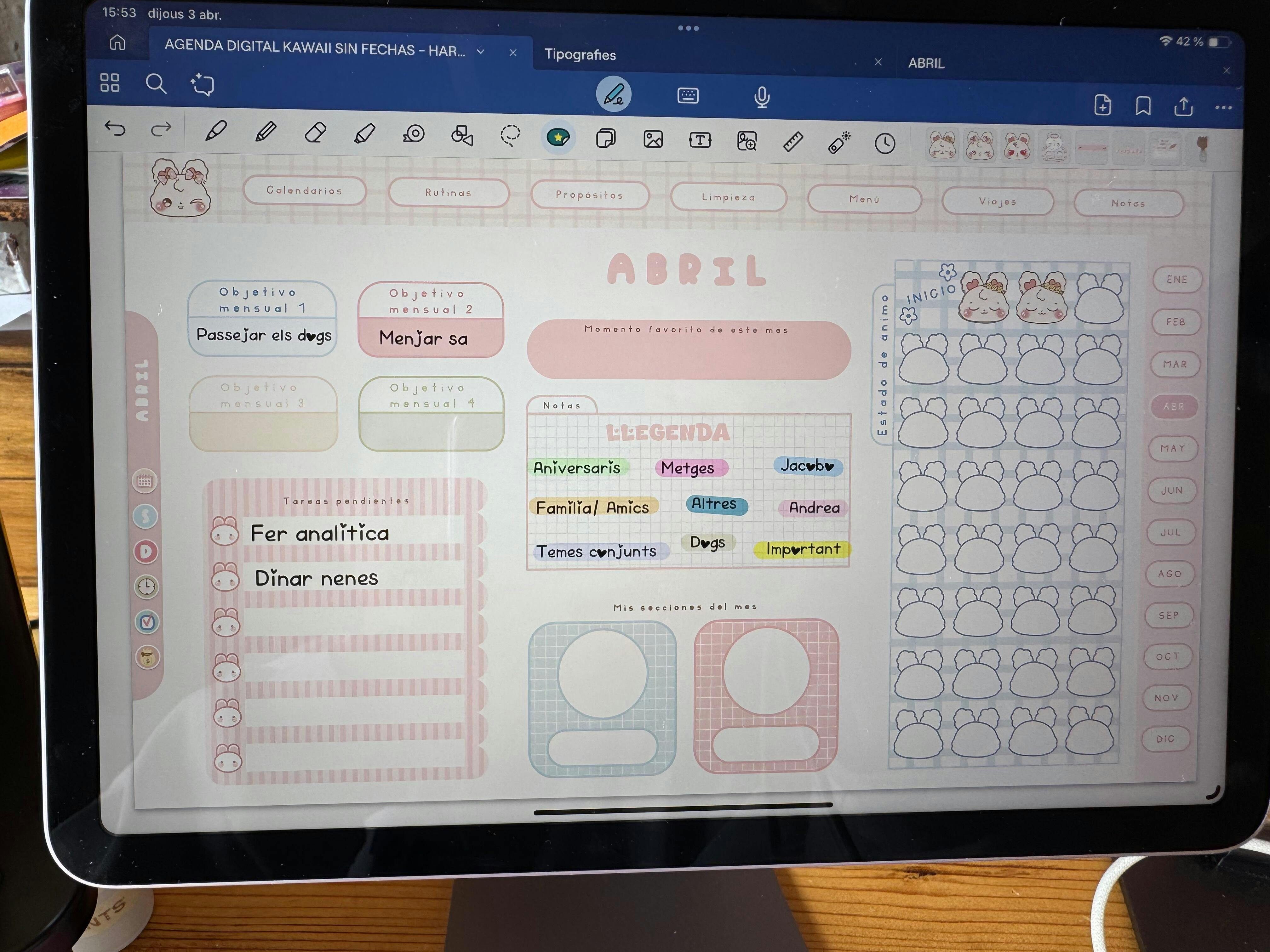
Task: Open the Shapes tool
Action: tap(462, 135)
